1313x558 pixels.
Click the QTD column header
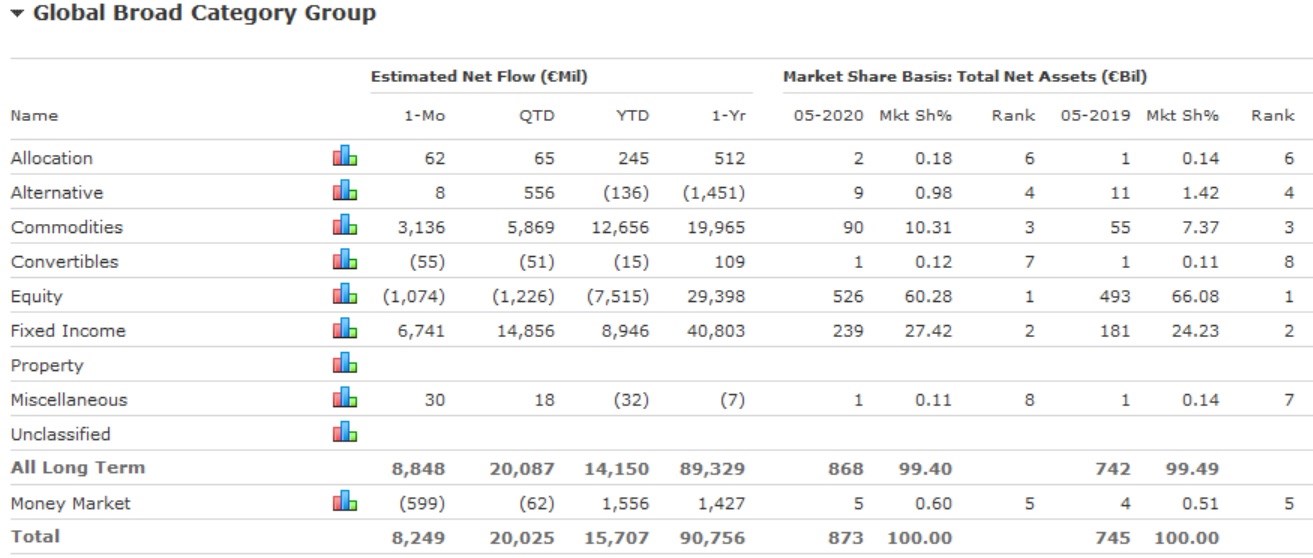point(537,116)
